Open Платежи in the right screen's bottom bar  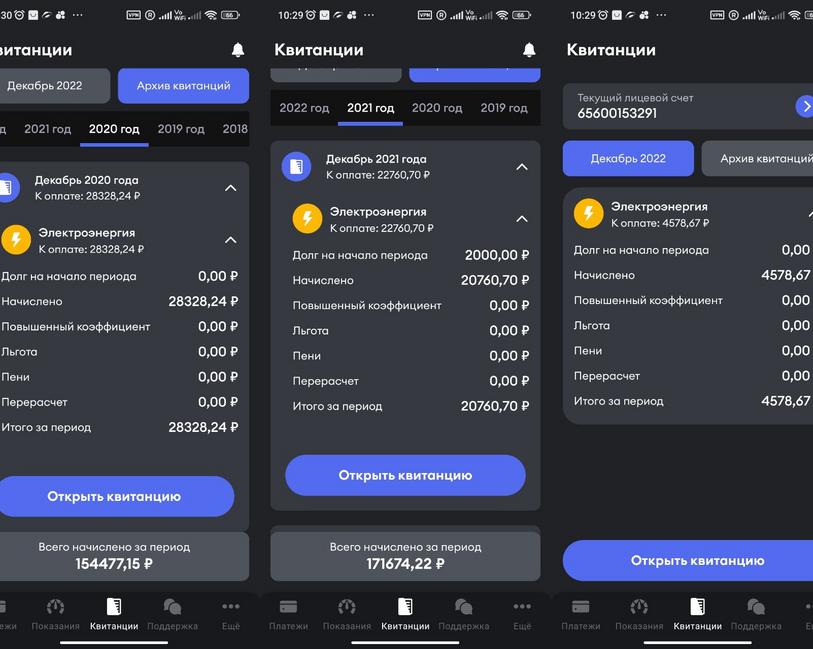[580, 613]
